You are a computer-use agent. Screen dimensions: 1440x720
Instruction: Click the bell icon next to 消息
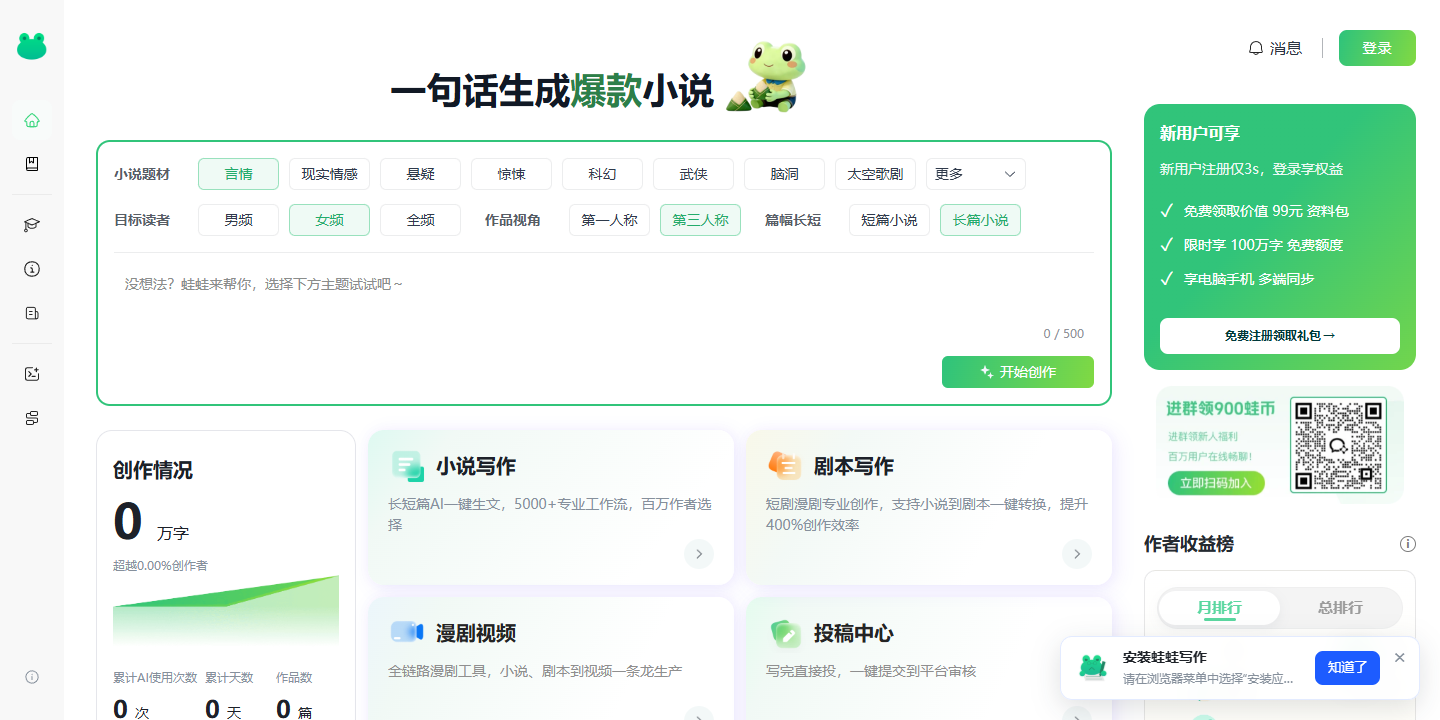(x=1256, y=48)
